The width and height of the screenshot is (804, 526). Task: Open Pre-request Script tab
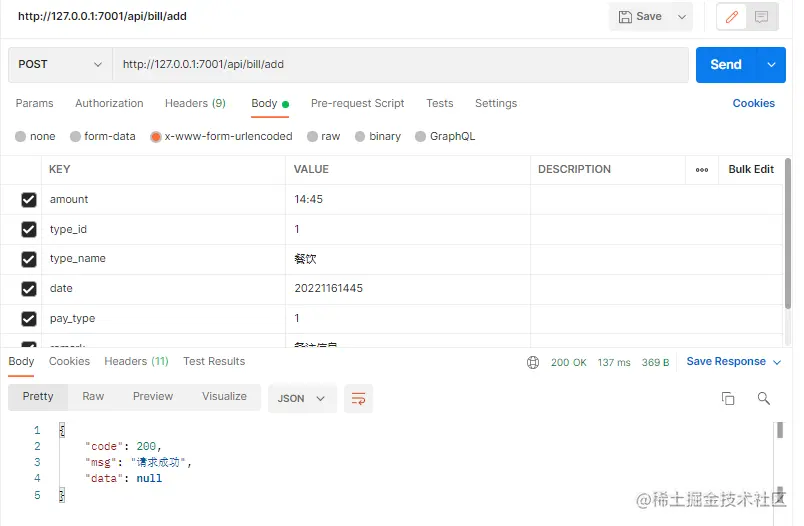pos(357,103)
